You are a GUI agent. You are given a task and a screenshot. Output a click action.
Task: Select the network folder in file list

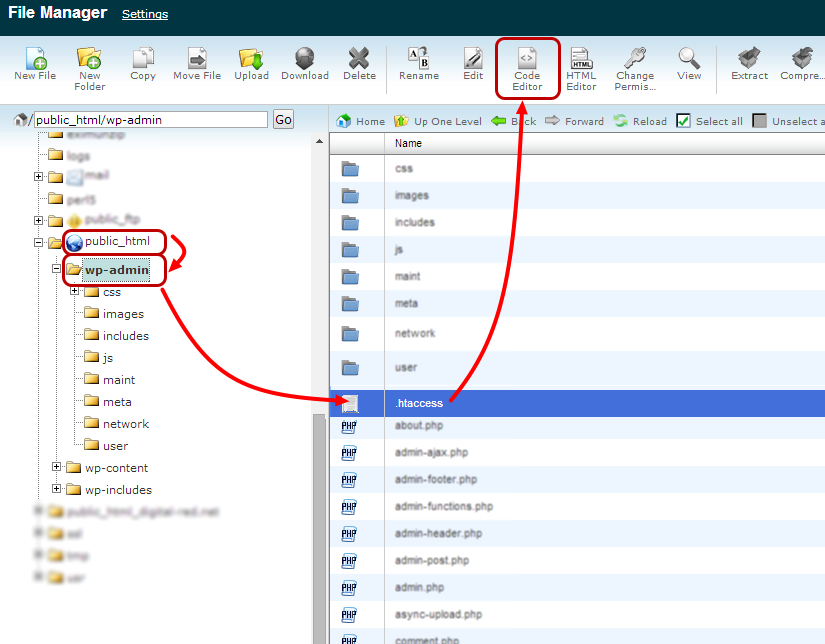click(x=415, y=334)
